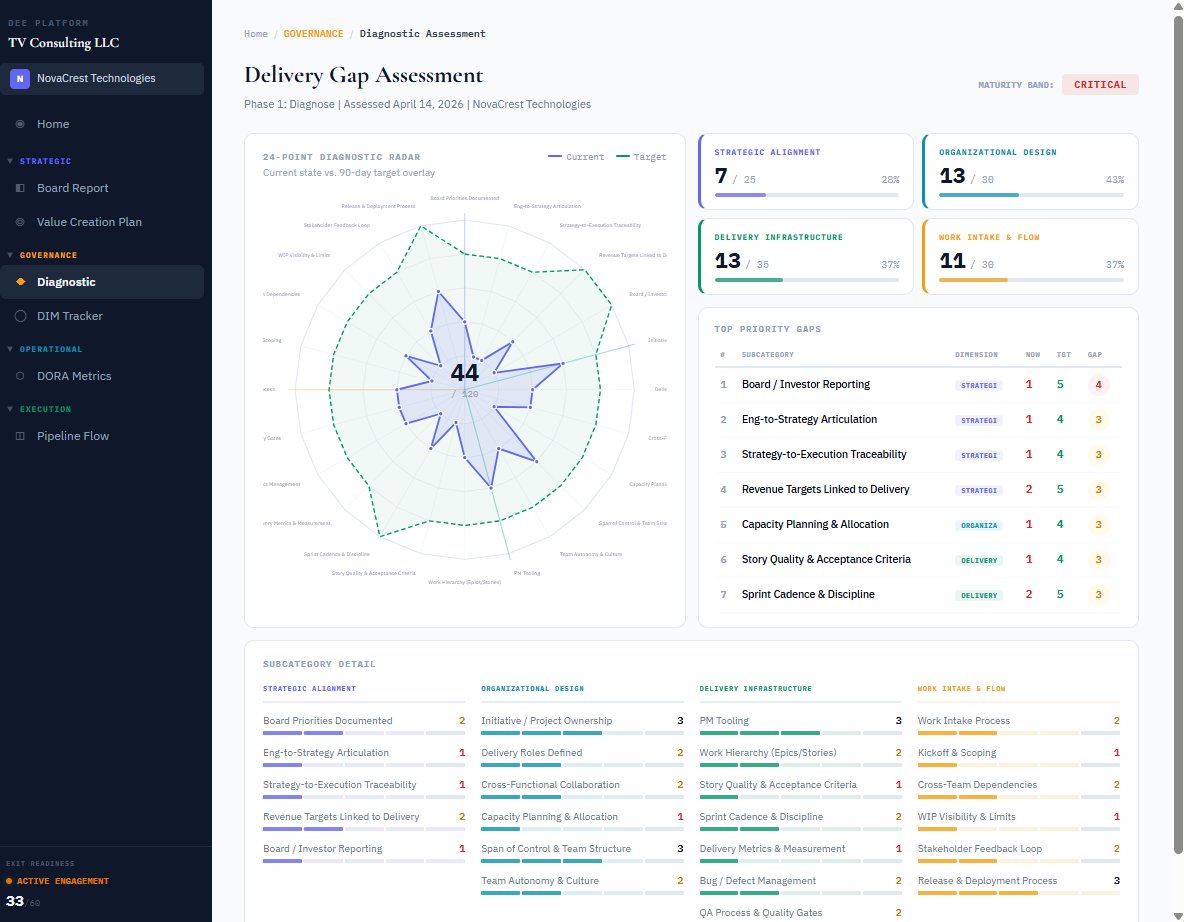This screenshot has width=1184, height=922.
Task: Click the Pipeline Flow icon
Action: (20, 436)
